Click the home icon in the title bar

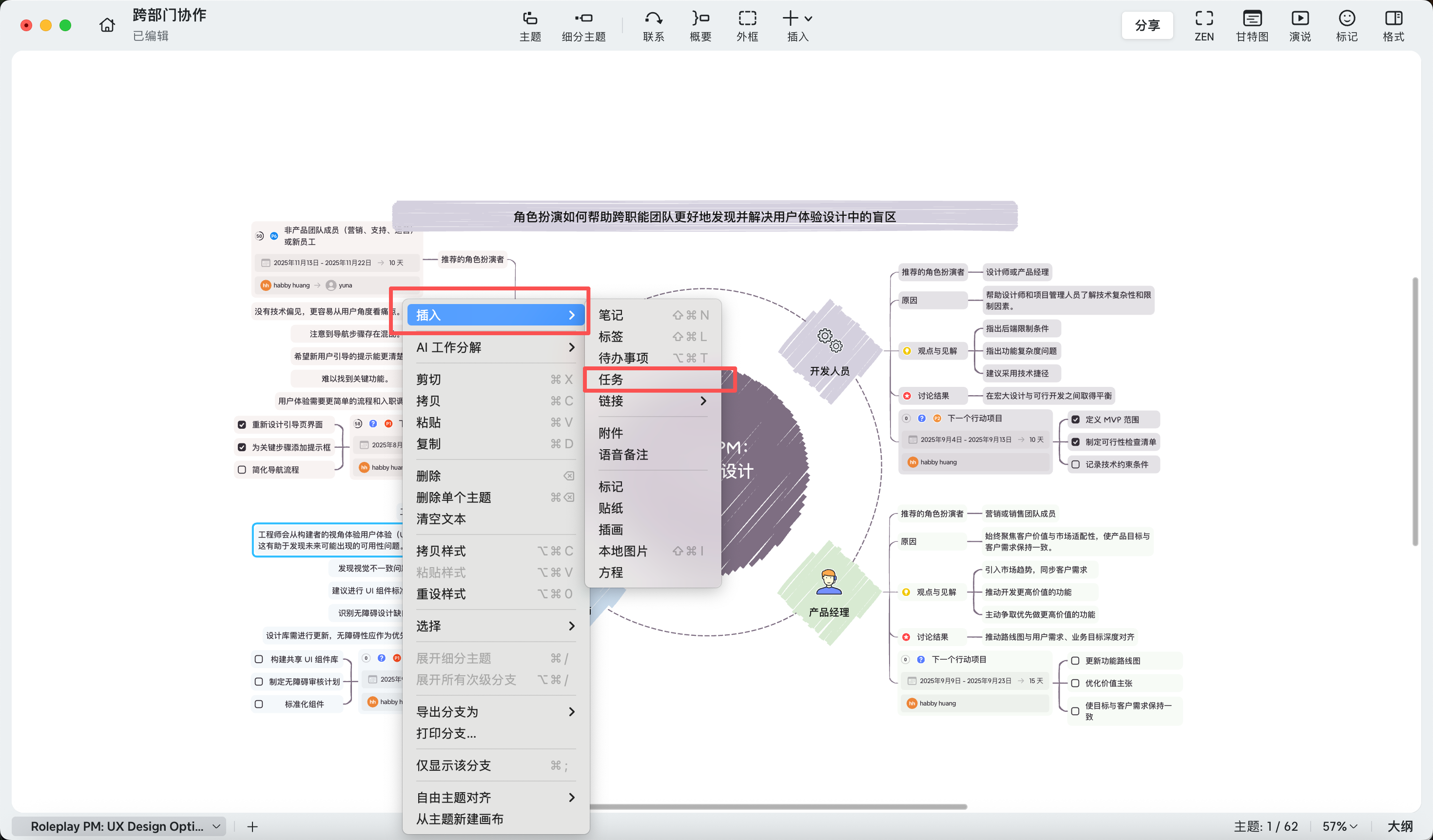click(x=107, y=25)
